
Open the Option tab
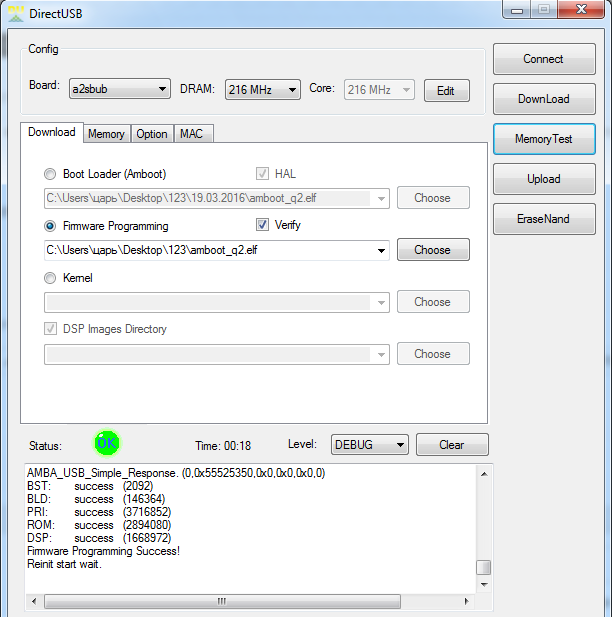click(x=152, y=134)
